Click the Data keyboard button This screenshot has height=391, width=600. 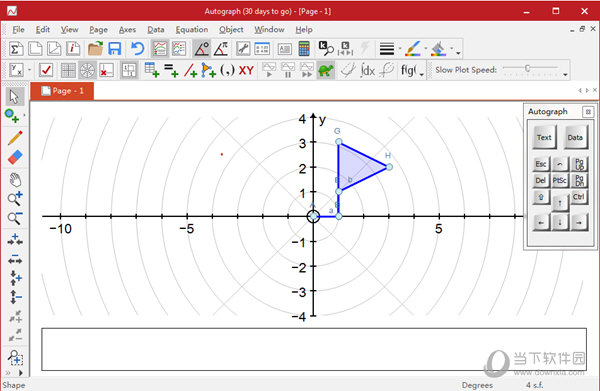575,137
